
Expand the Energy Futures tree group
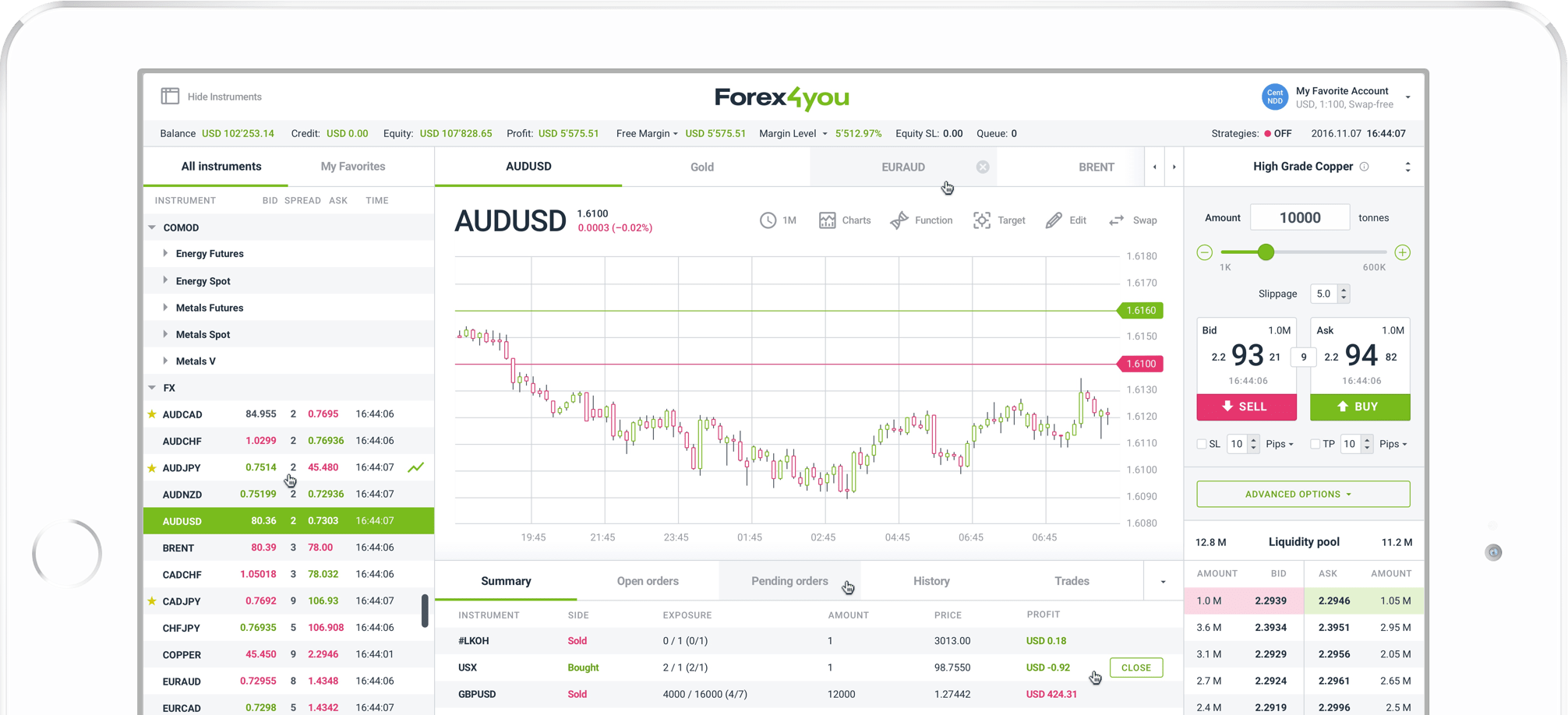(165, 254)
